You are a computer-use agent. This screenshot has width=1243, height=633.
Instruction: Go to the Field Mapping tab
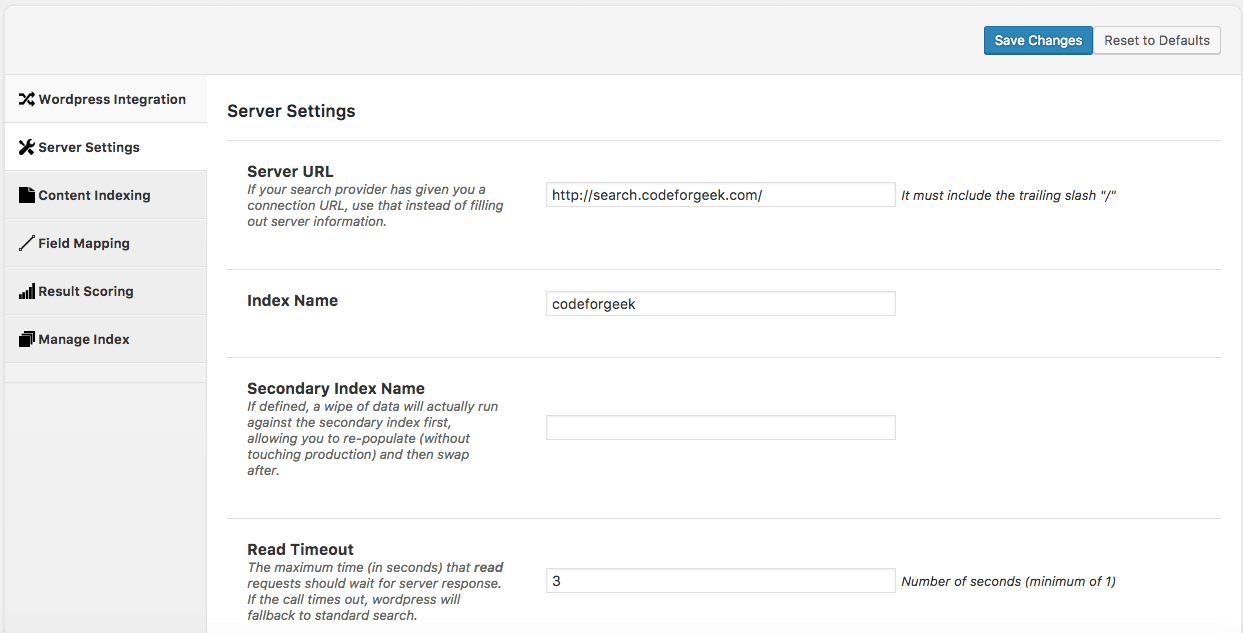(106, 243)
